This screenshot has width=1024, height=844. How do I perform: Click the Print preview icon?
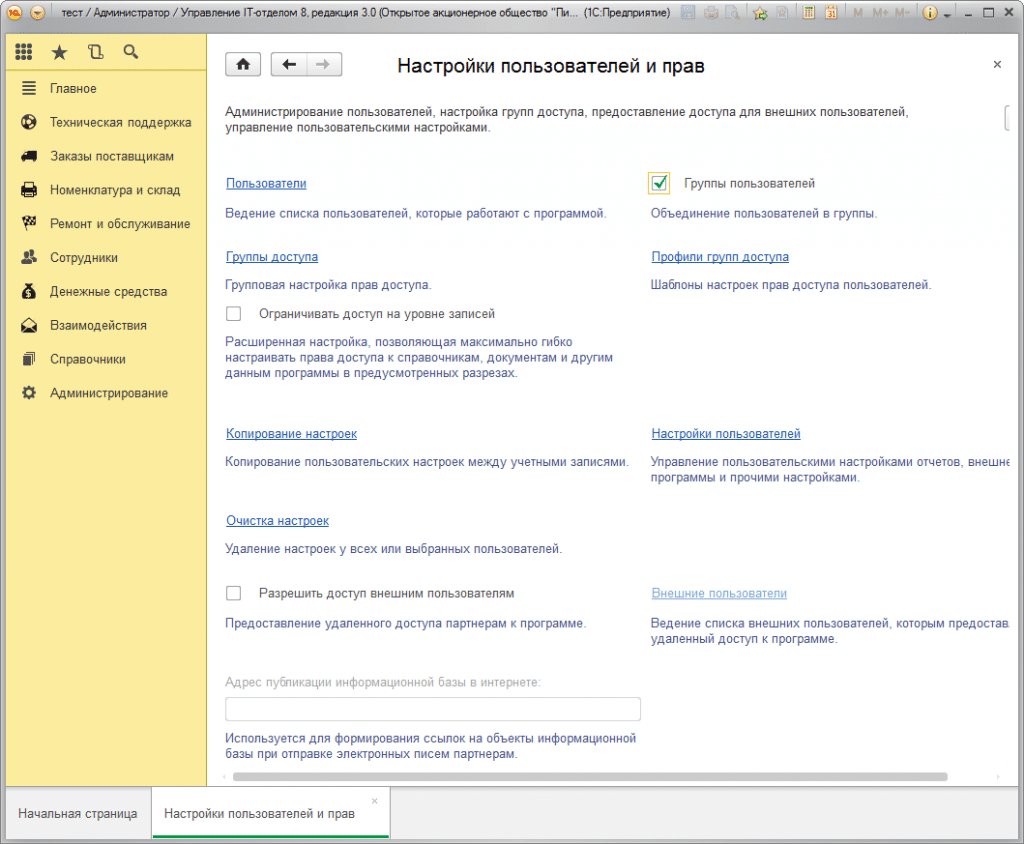point(733,12)
